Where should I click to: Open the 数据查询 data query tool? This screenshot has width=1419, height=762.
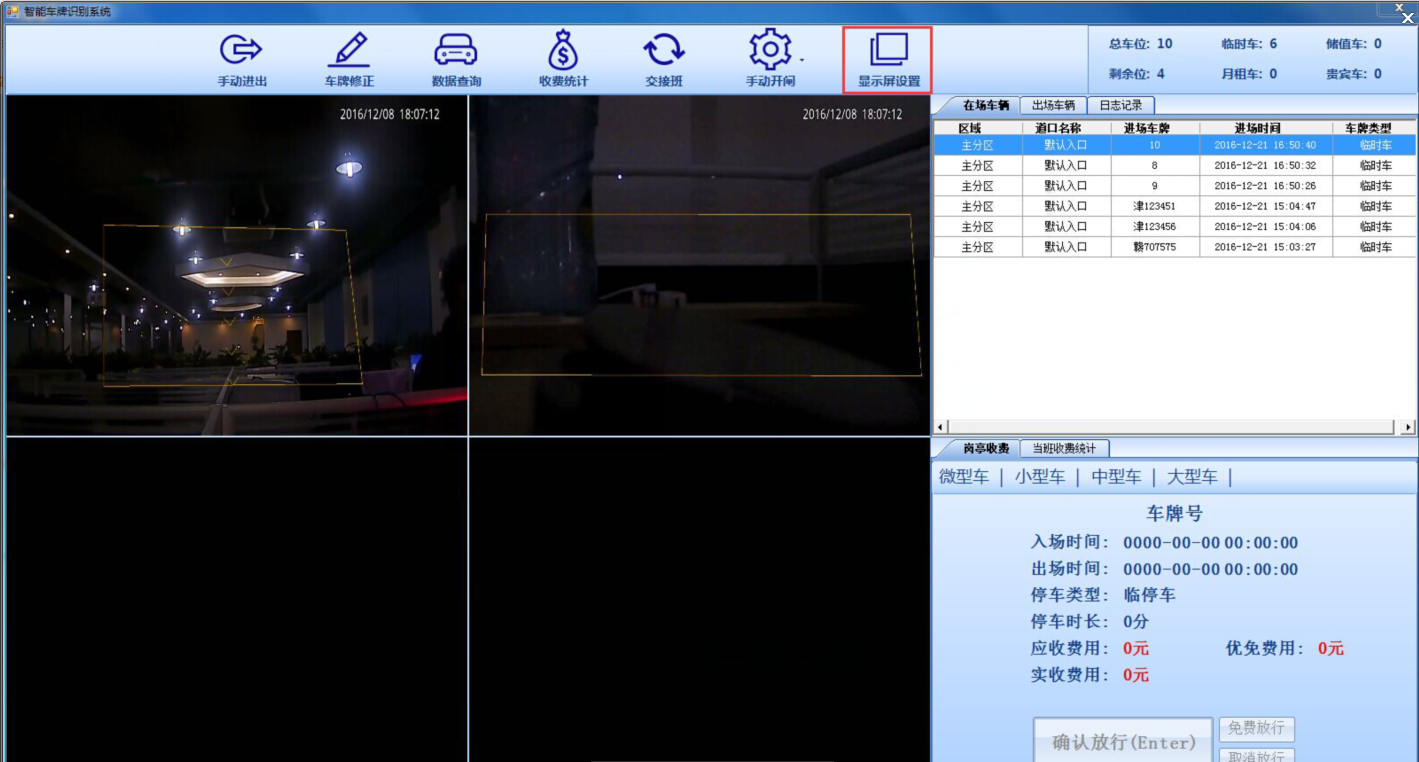point(457,58)
